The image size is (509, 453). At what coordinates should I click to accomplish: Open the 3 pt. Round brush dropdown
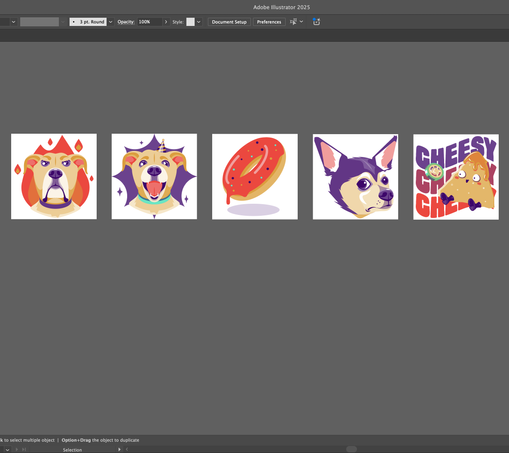coord(88,22)
